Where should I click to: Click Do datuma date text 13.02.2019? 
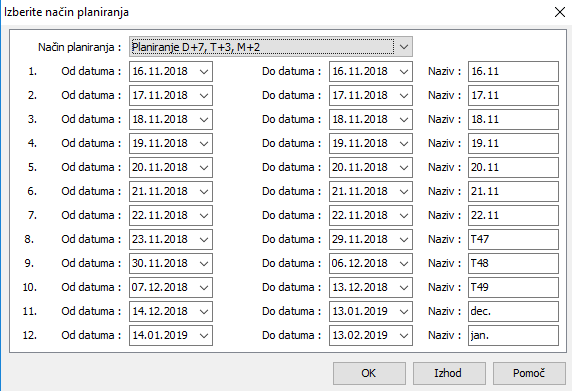pyautogui.click(x=360, y=335)
